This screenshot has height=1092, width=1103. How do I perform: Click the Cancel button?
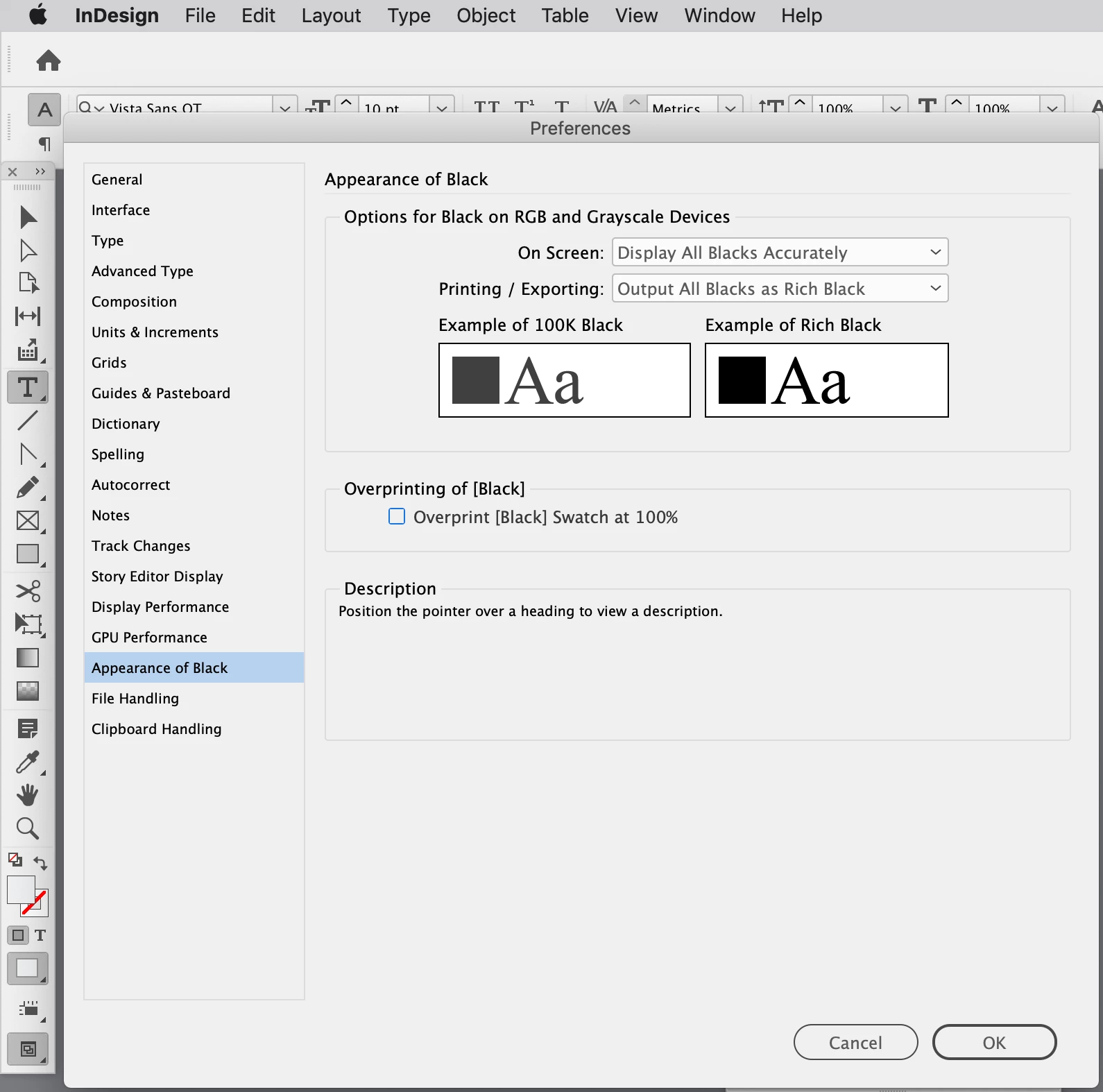click(855, 1042)
